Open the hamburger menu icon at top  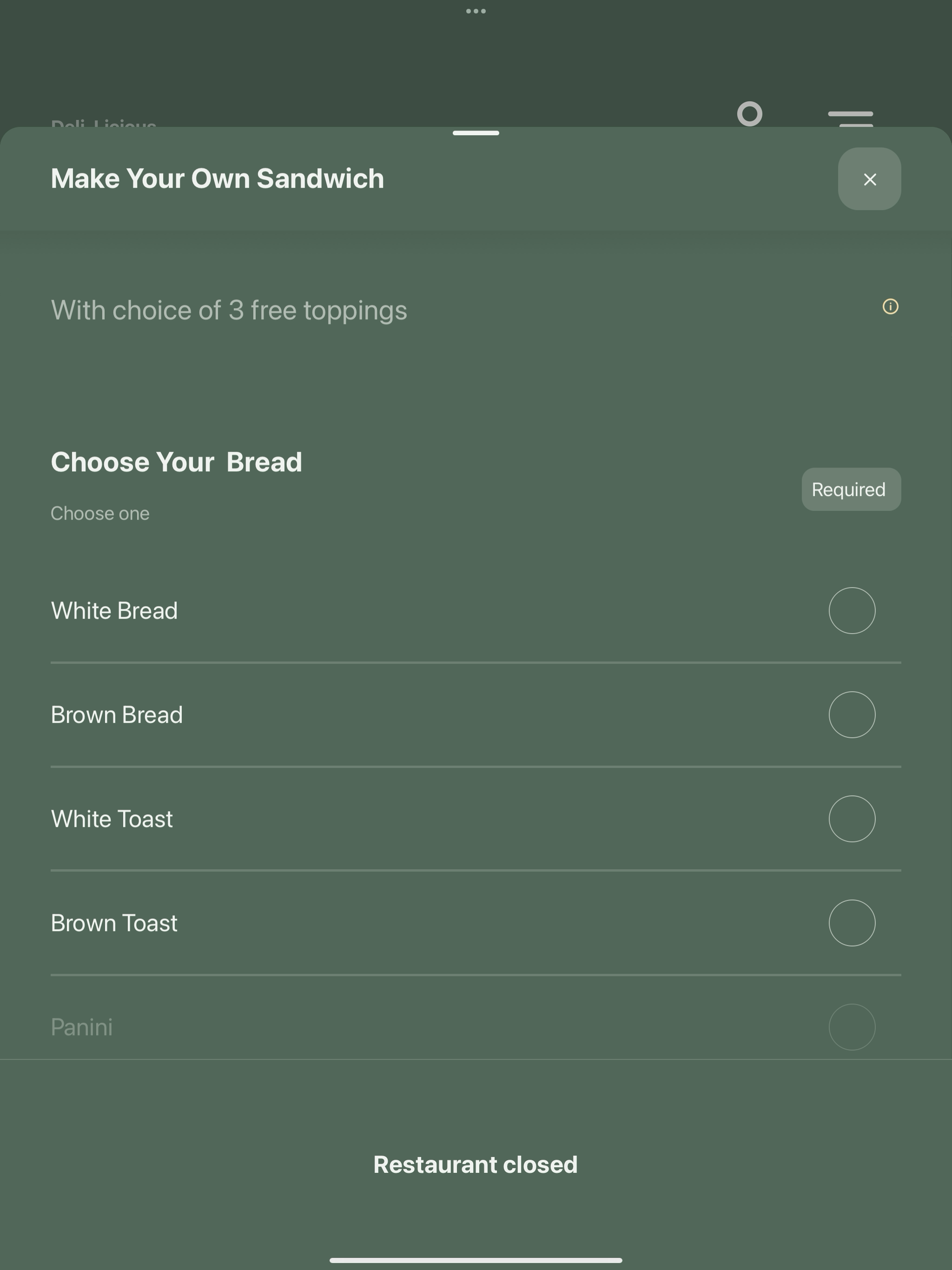850,118
